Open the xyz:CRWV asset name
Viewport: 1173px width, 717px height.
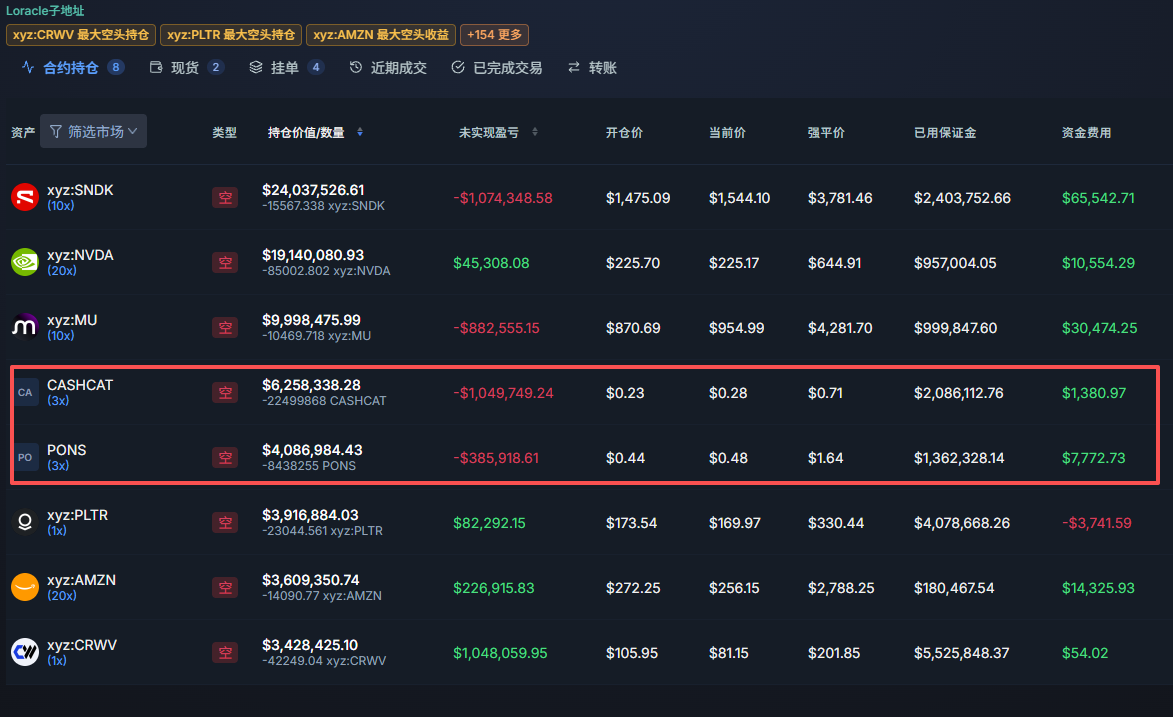(82, 645)
